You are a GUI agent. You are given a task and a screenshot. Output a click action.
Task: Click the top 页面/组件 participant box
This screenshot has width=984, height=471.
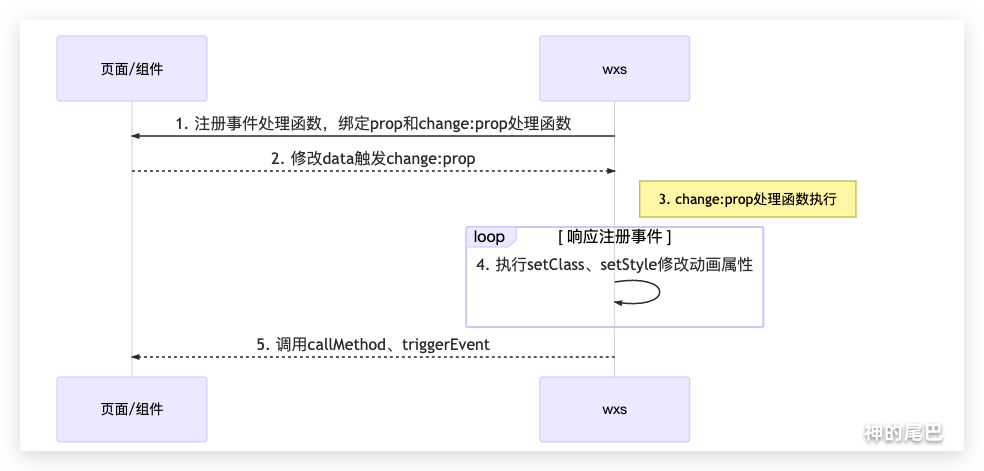click(x=131, y=68)
